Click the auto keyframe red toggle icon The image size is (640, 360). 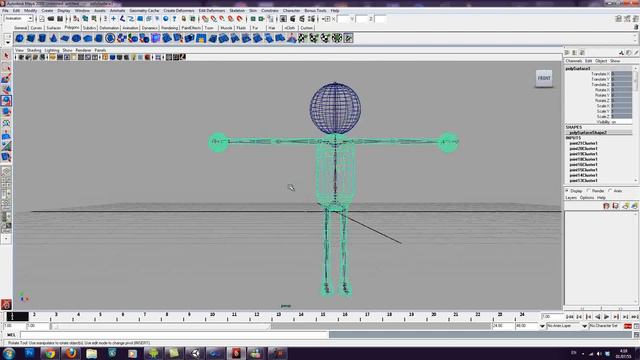pos(628,326)
